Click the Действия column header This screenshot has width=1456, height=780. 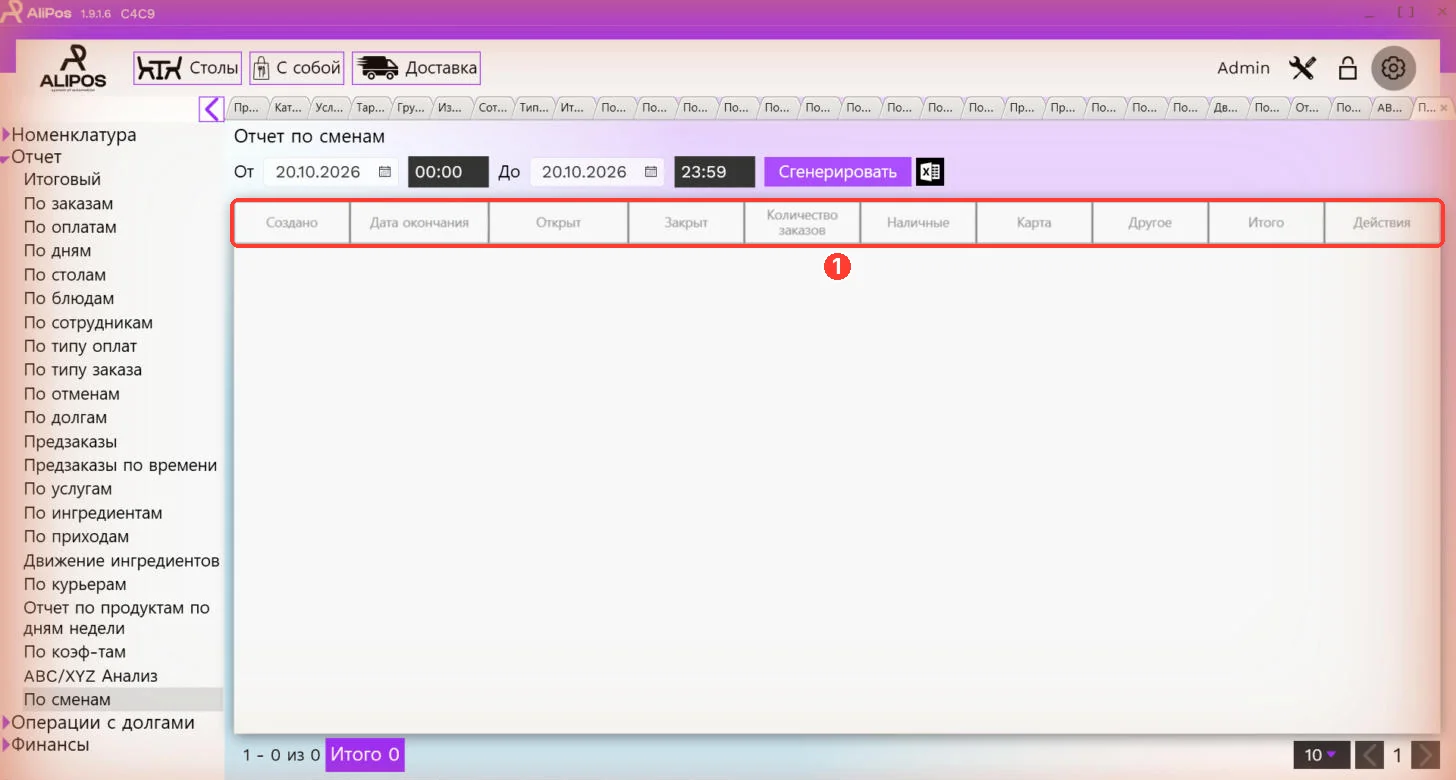pos(1382,223)
